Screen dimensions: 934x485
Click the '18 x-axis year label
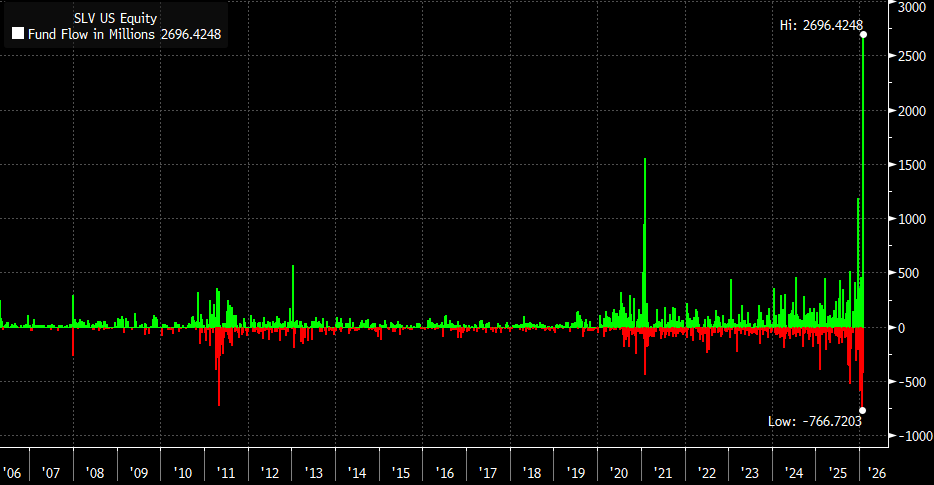[x=531, y=473]
